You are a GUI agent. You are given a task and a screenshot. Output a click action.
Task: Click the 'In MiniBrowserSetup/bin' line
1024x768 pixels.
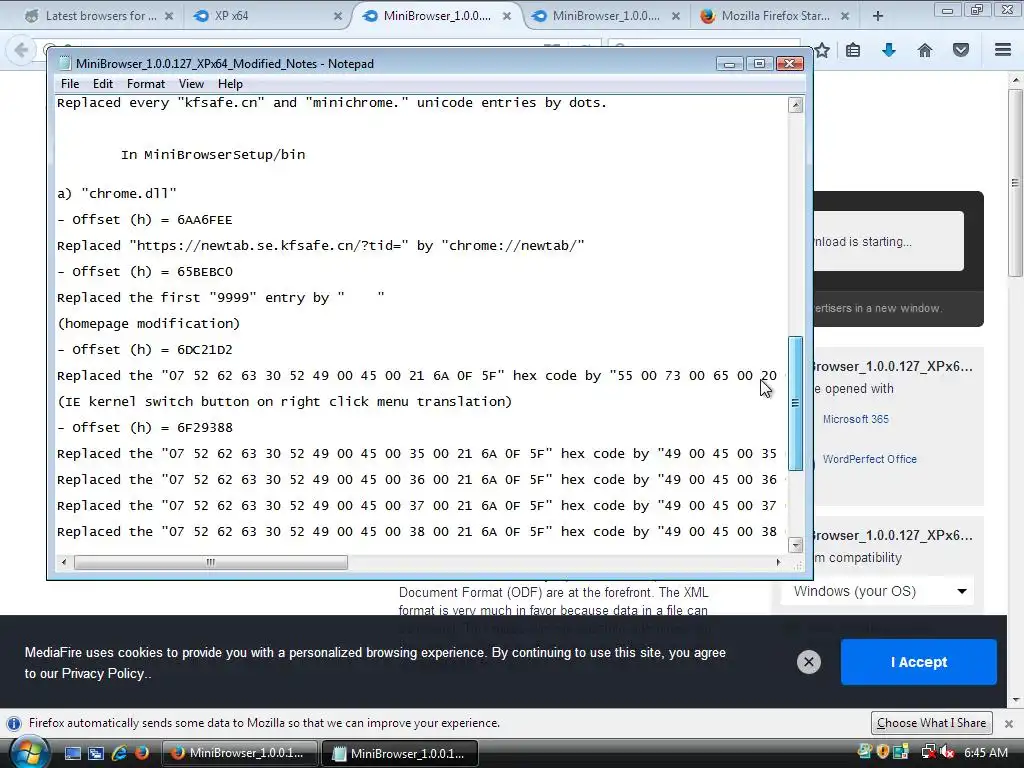213,155
